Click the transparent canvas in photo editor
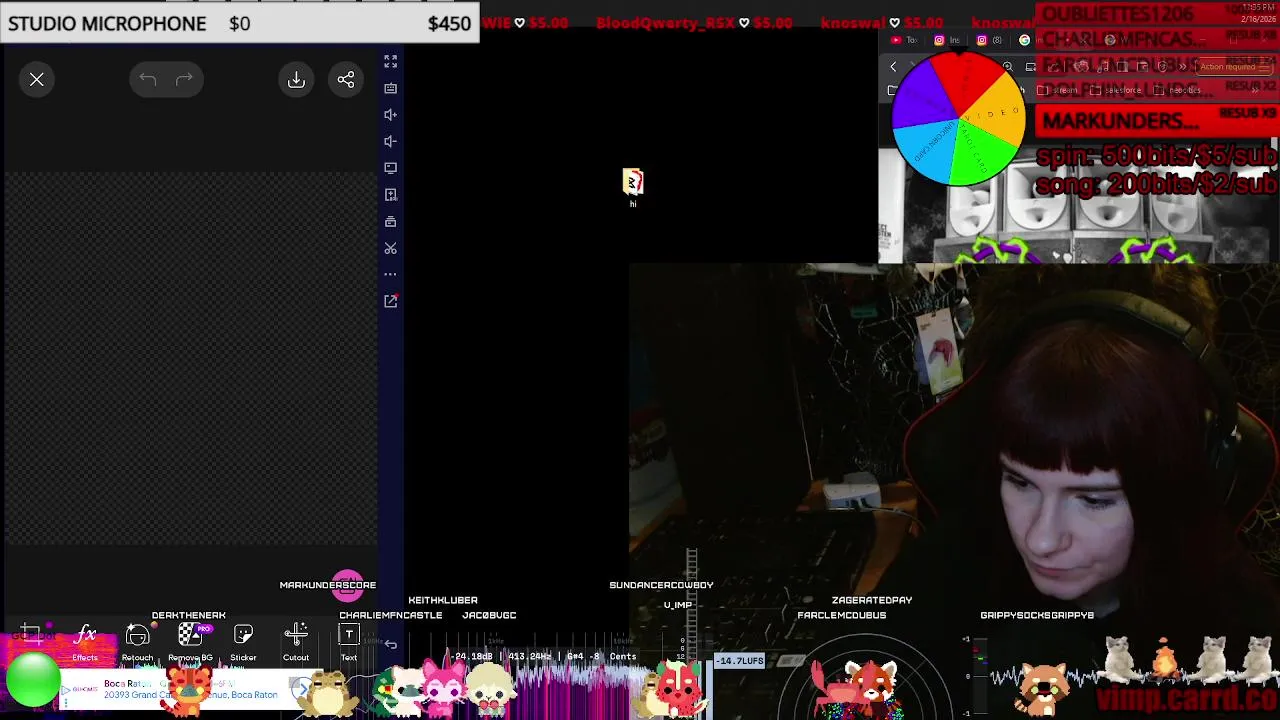 pyautogui.click(x=190, y=358)
